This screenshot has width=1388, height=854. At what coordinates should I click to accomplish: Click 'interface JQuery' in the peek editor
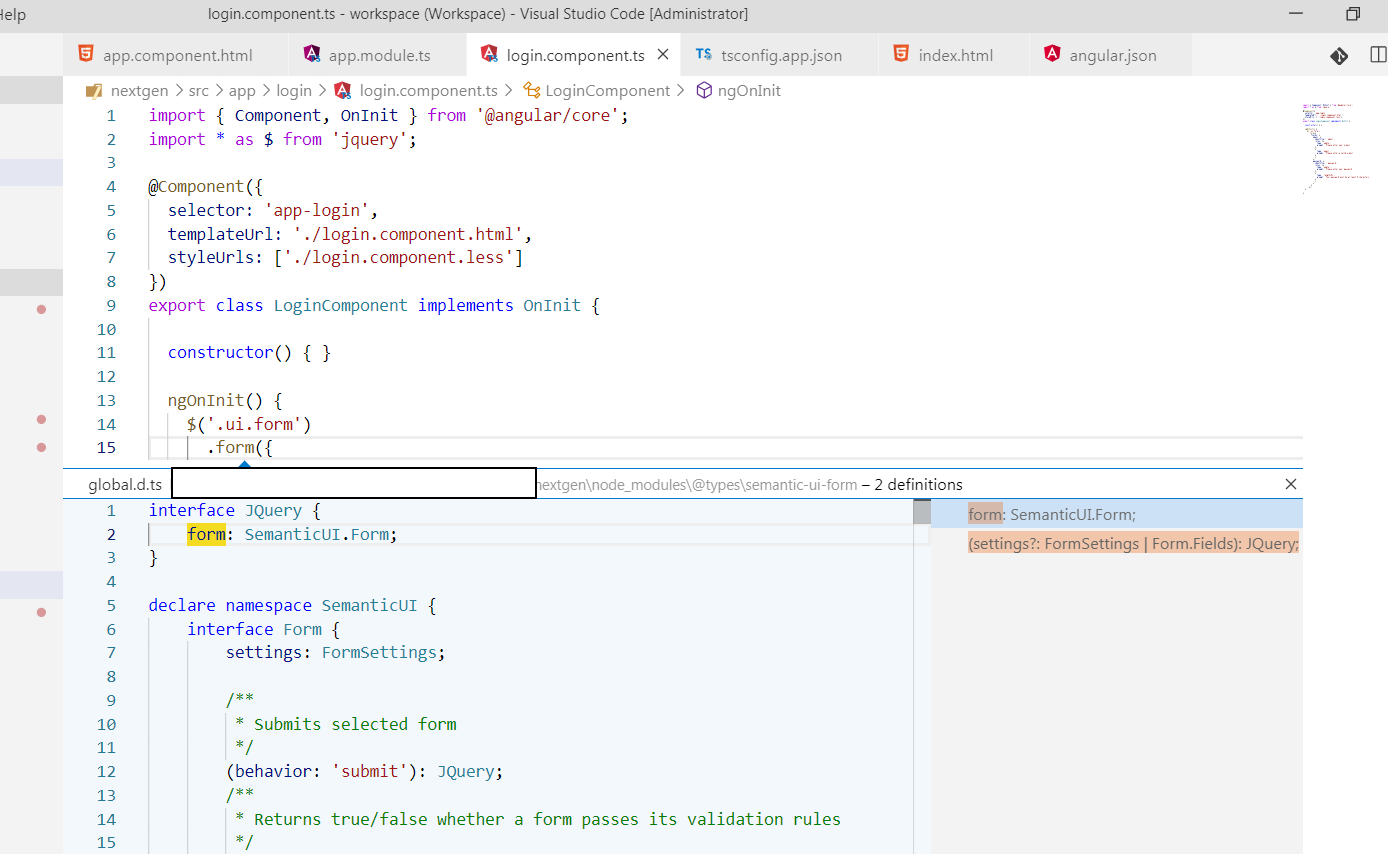coord(225,510)
